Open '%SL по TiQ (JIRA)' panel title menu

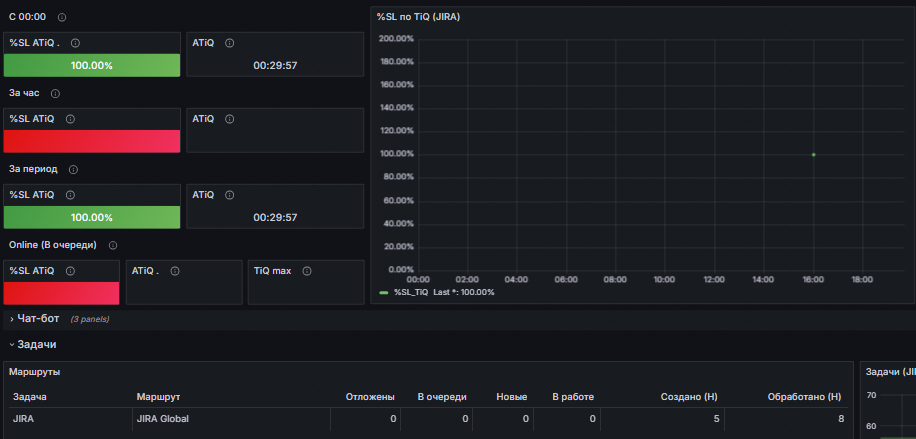[x=418, y=18]
